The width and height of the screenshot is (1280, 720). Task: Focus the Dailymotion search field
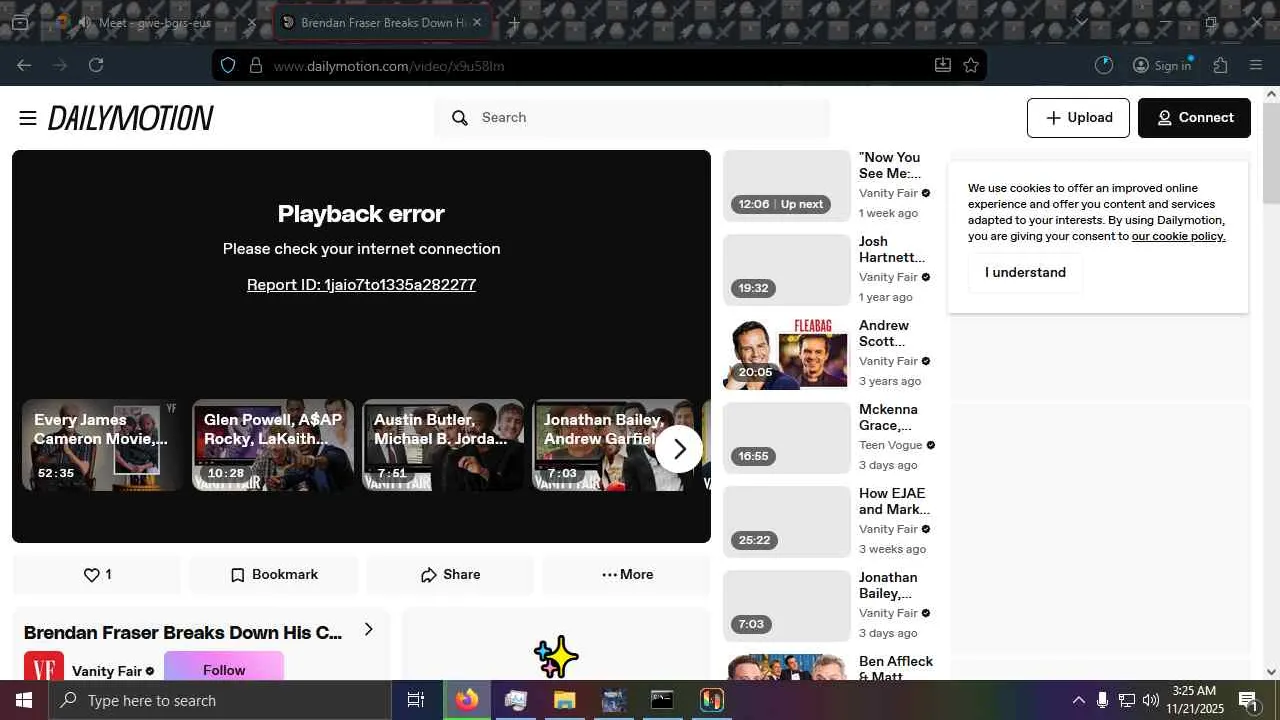click(633, 118)
